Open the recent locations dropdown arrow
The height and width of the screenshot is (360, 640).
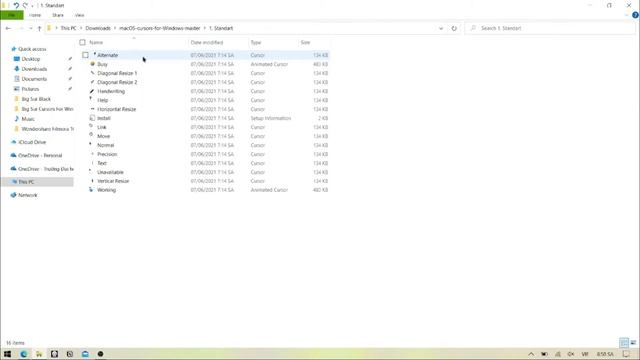coord(31,28)
